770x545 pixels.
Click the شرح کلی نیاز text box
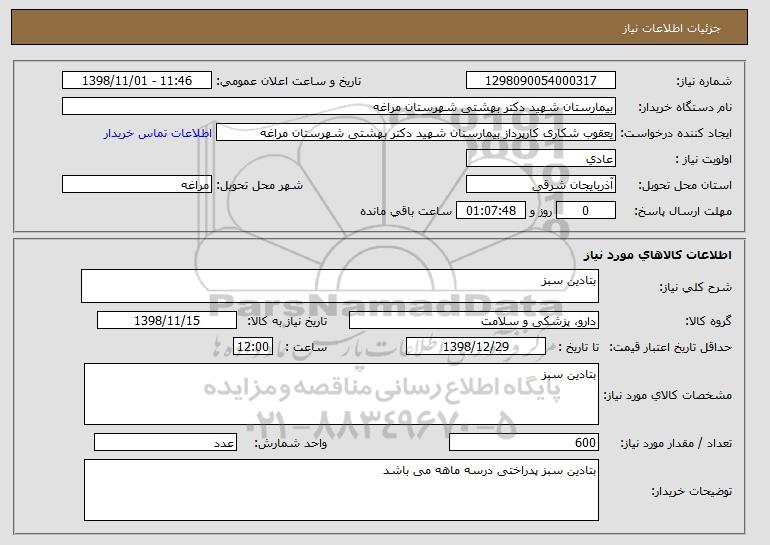(340, 286)
